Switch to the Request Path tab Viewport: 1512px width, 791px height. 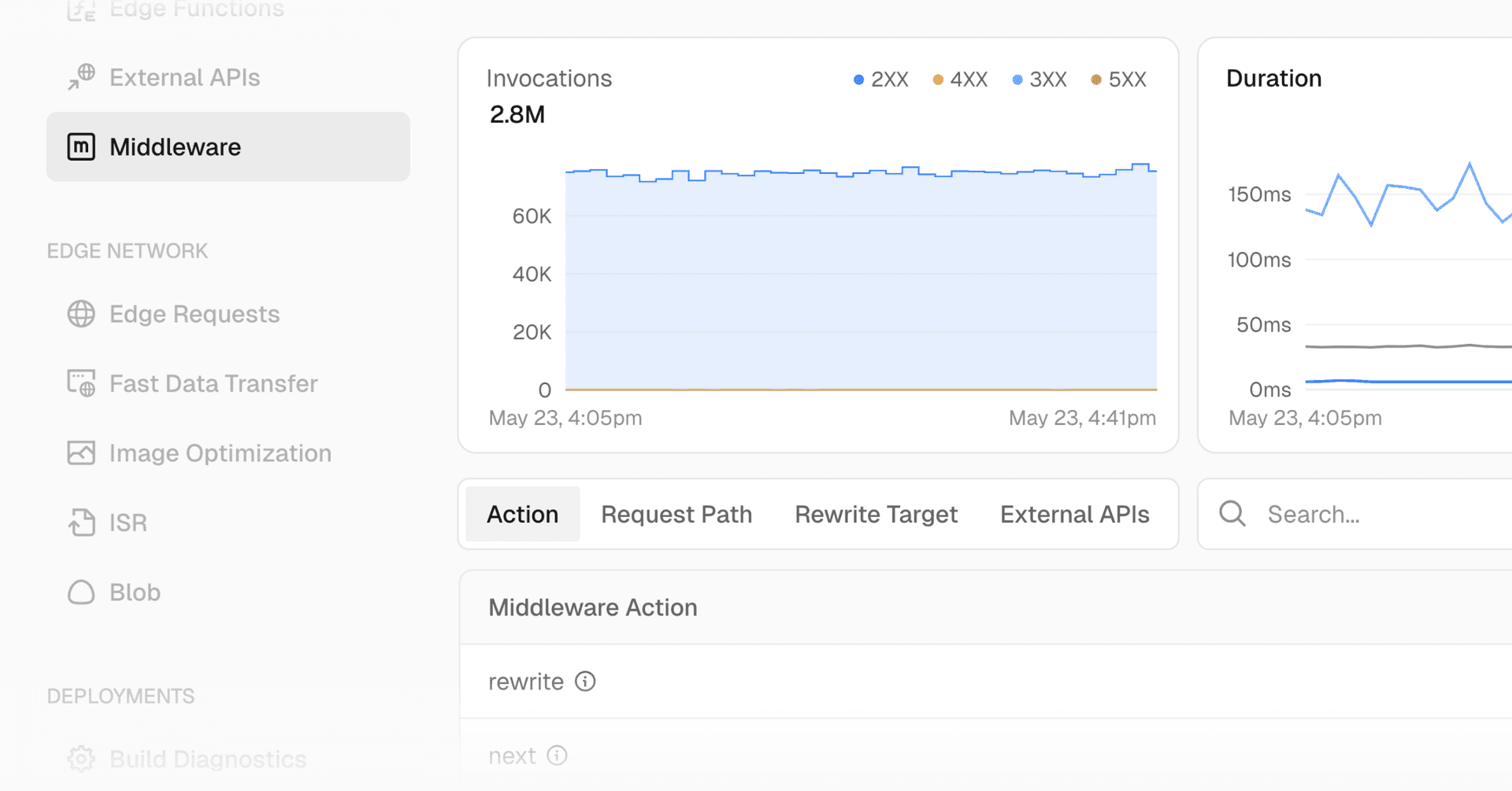(x=676, y=514)
